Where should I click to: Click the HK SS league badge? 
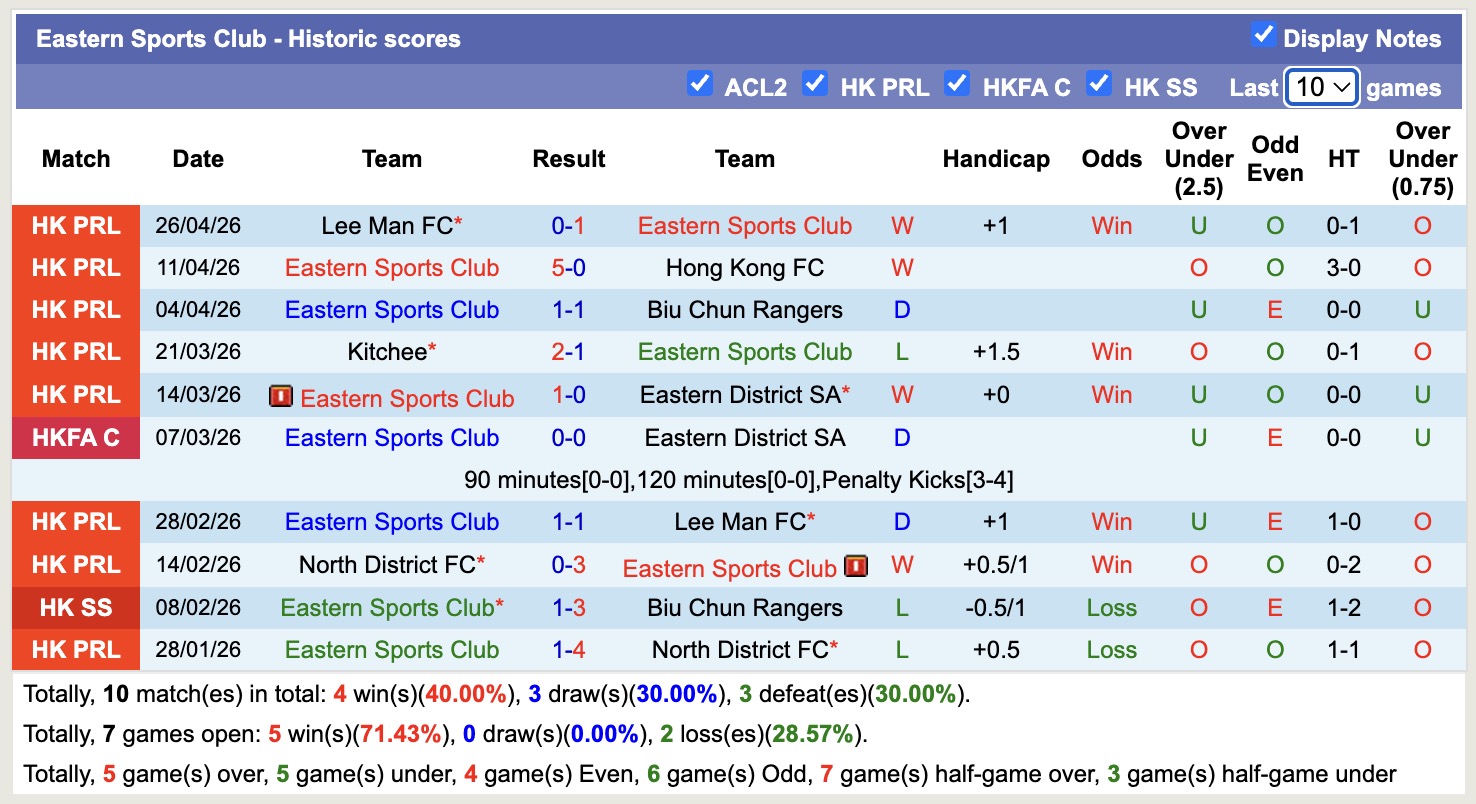point(76,607)
